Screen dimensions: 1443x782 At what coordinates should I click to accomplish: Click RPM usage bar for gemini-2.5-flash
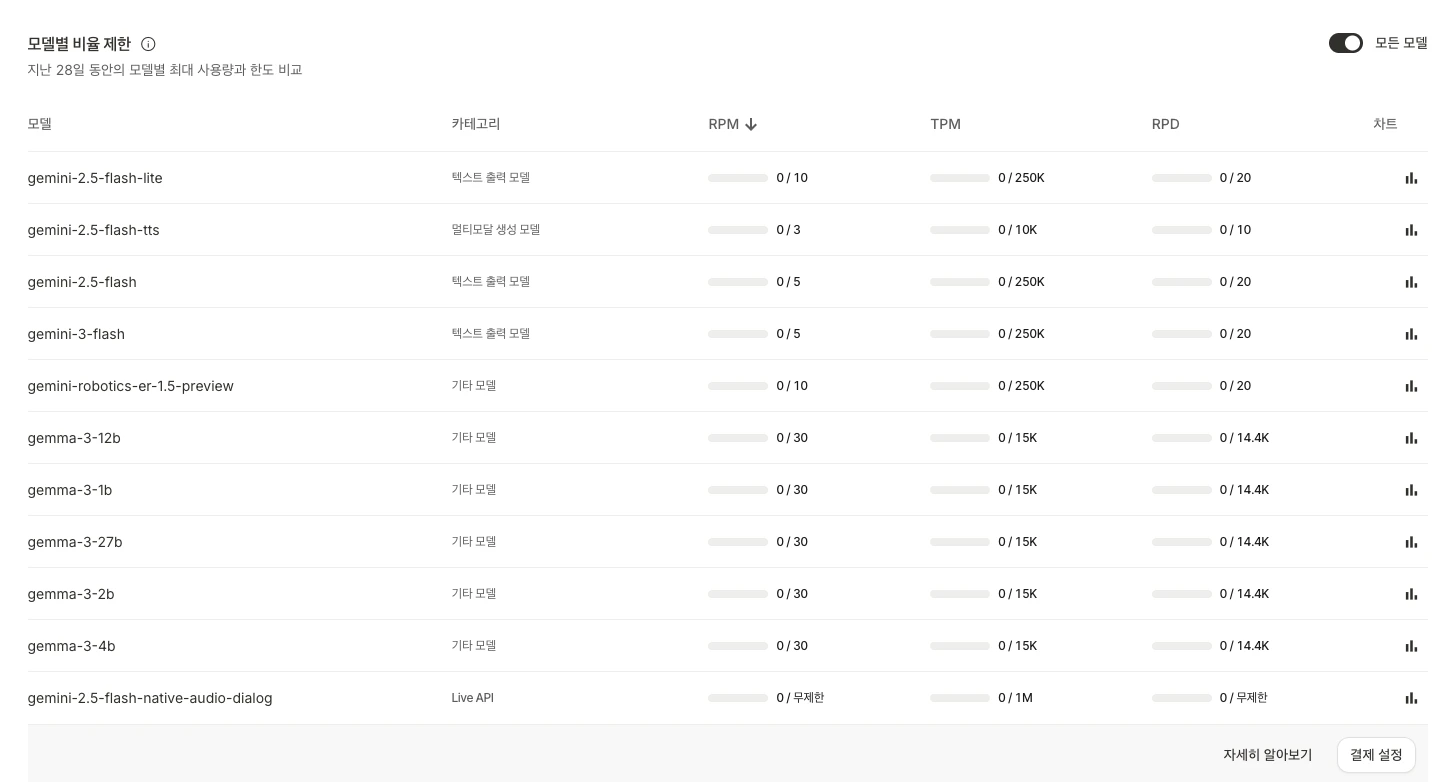738,282
